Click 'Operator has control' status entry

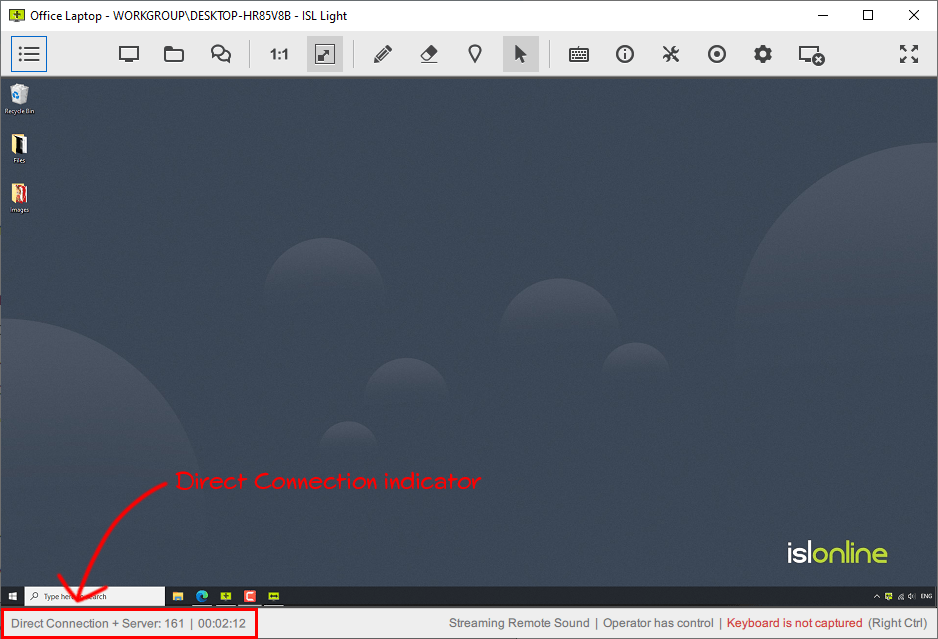pos(658,623)
